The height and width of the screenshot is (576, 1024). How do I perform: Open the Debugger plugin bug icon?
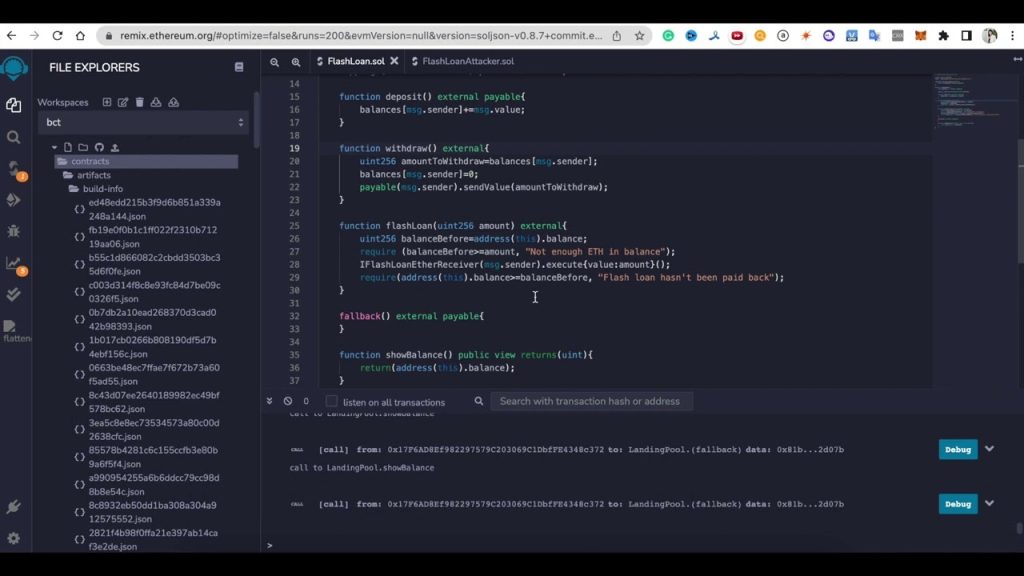coord(14,231)
